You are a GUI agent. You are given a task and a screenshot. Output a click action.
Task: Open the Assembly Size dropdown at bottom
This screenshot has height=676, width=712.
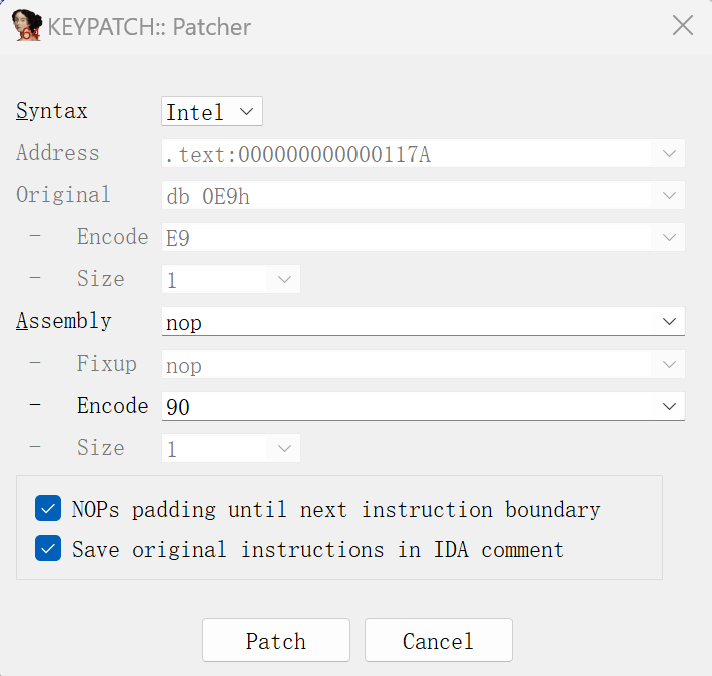pos(284,449)
